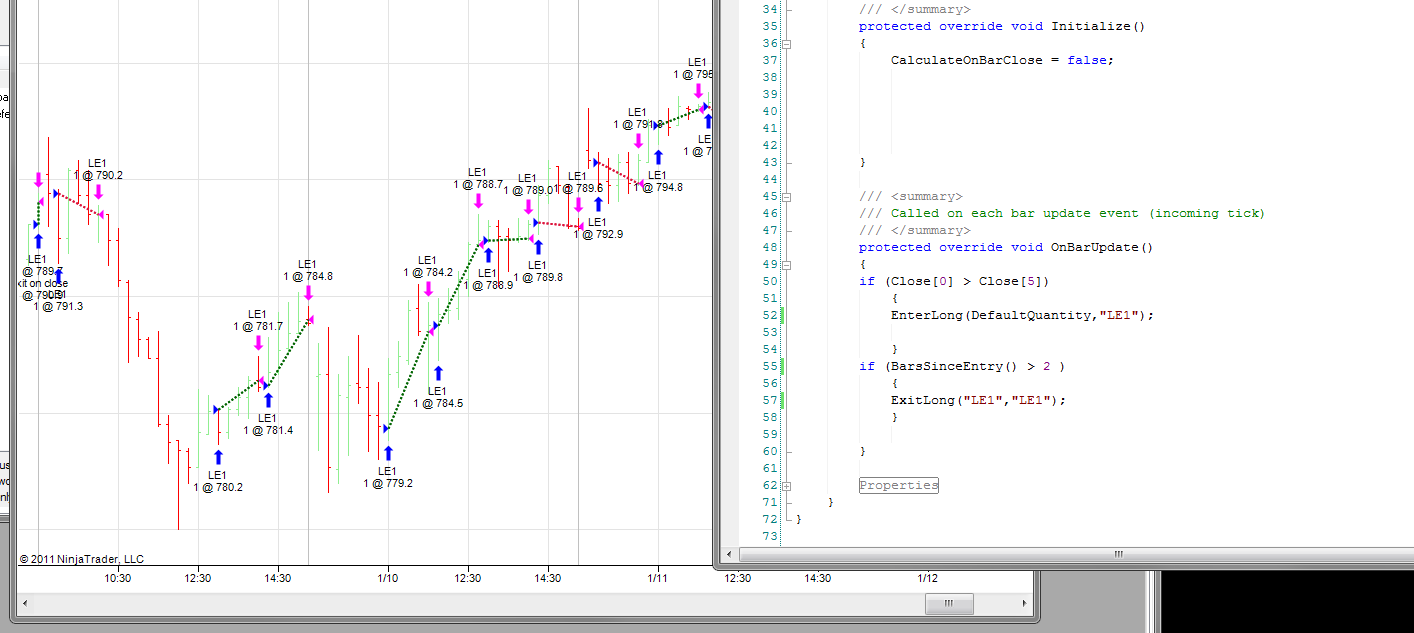Click line number 57 in the margin
This screenshot has width=1414, height=633.
[769, 400]
